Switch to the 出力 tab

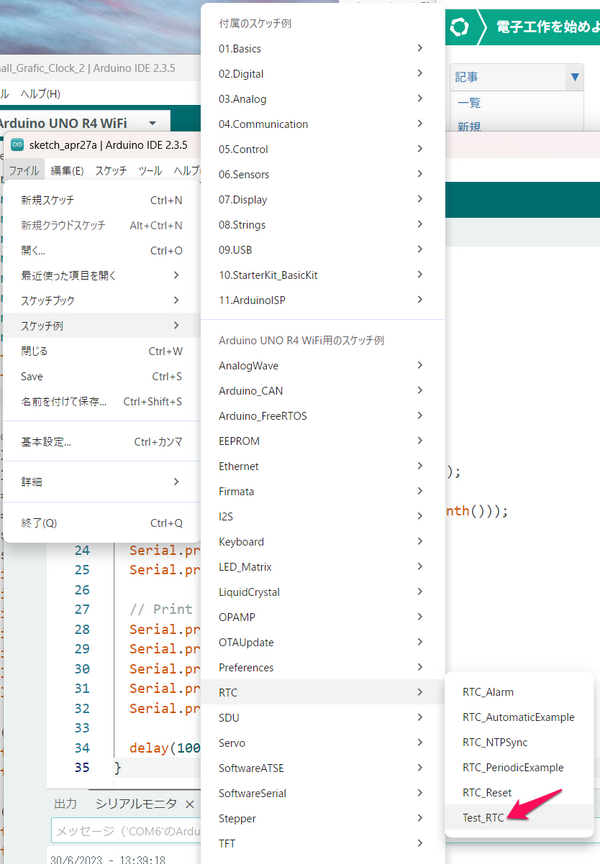(65, 804)
